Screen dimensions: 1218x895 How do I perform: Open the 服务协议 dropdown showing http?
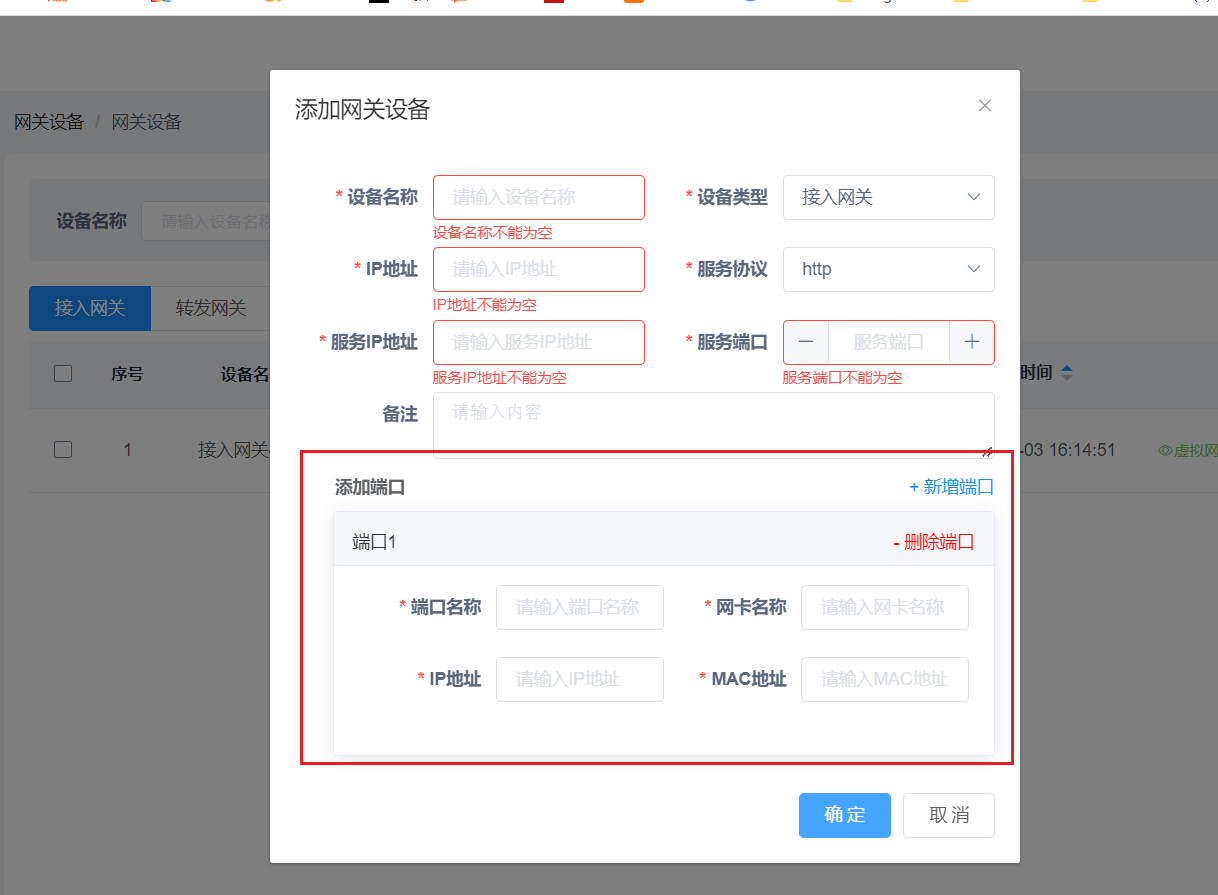(888, 269)
